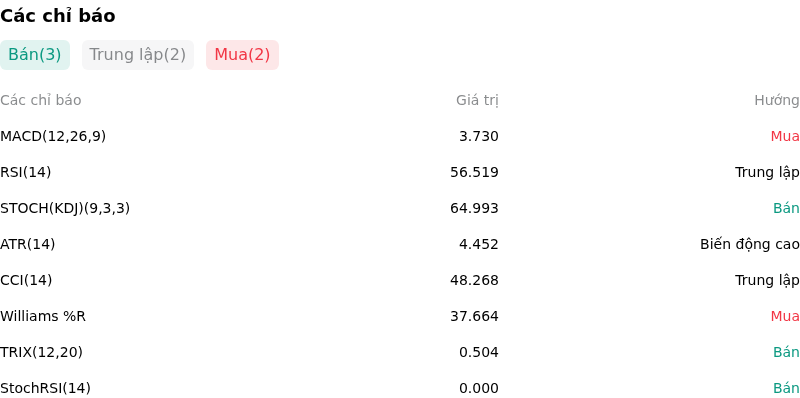Open the MACD(12,26,9) indicator row
The width and height of the screenshot is (800, 398).
400,136
